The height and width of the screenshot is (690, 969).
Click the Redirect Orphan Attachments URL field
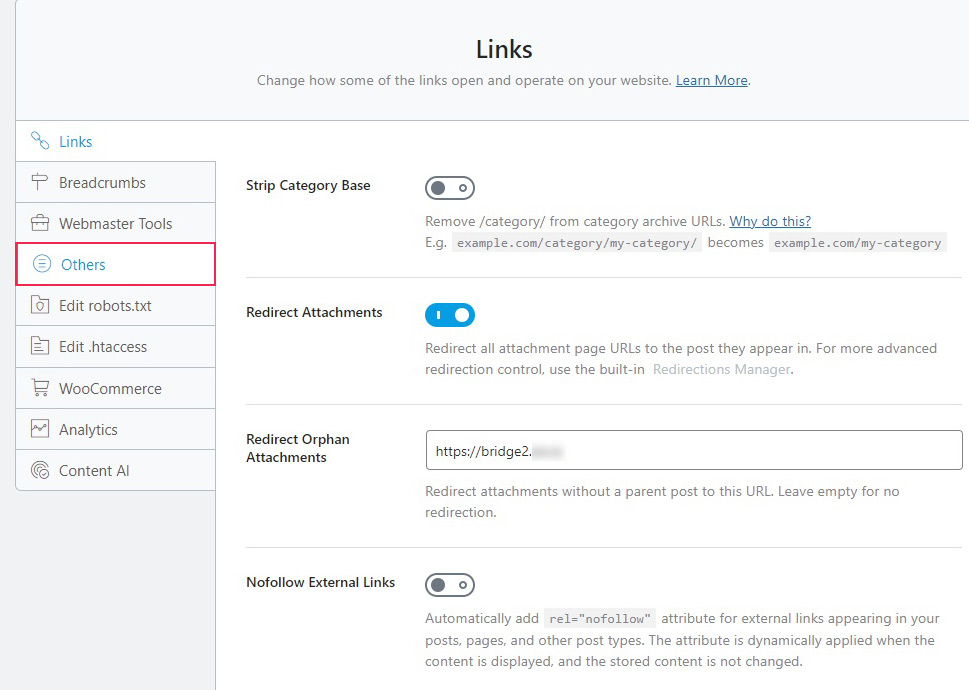click(693, 451)
